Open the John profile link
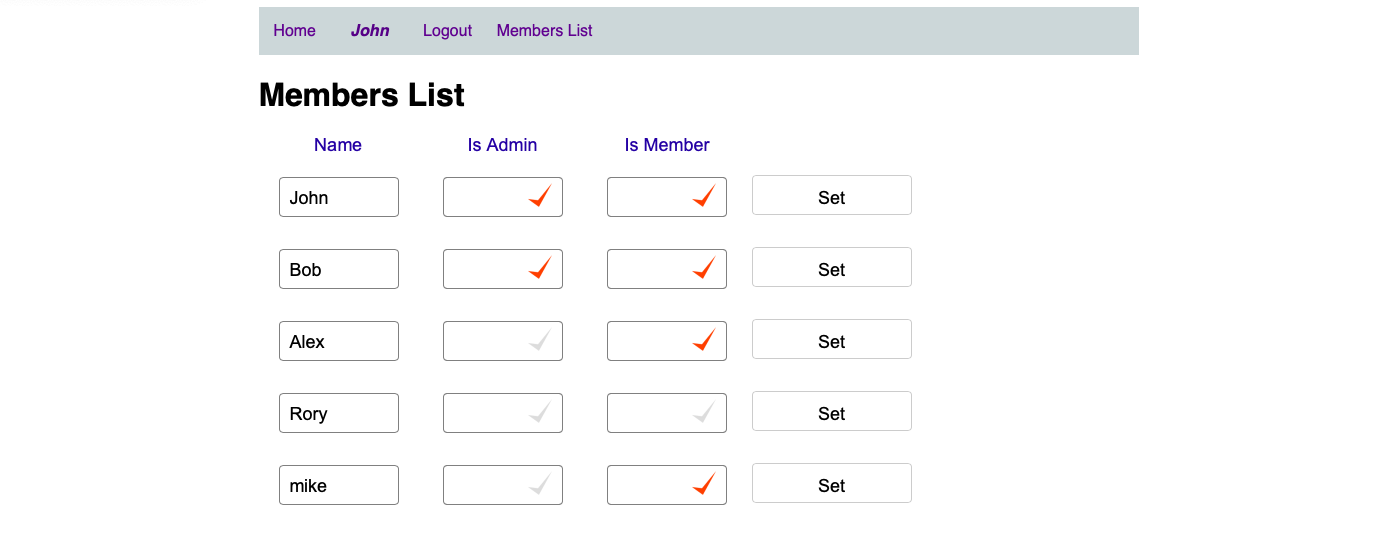Viewport: 1394px width, 549px height. 370,31
